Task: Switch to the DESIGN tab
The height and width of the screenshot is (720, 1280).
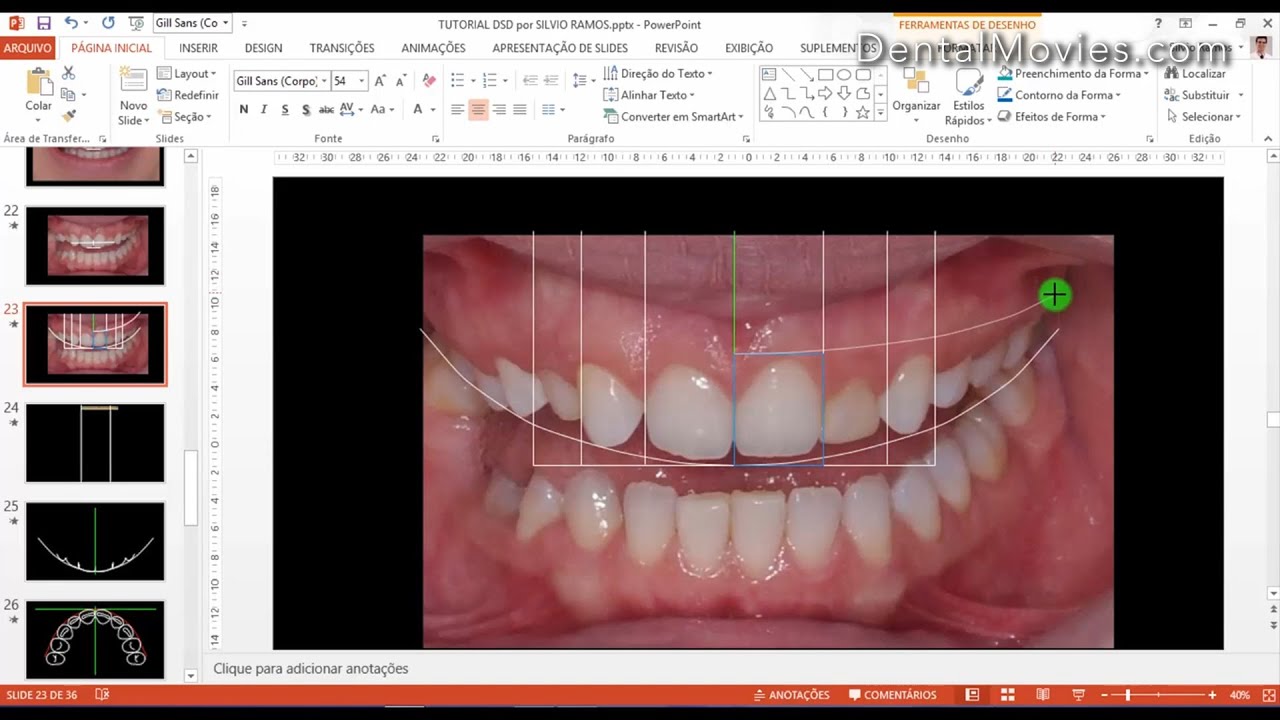Action: tap(263, 47)
